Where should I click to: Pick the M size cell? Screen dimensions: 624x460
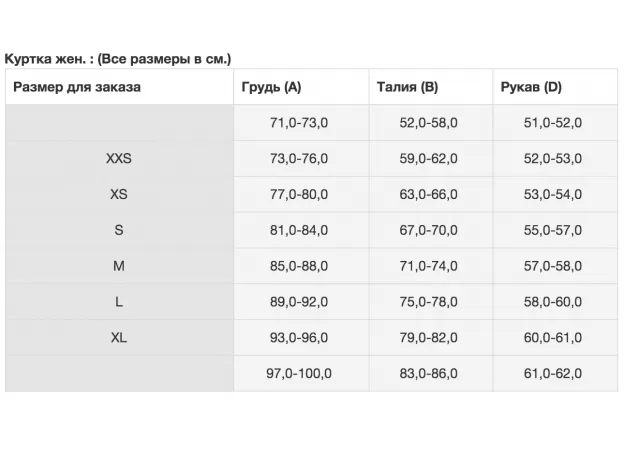click(x=118, y=266)
